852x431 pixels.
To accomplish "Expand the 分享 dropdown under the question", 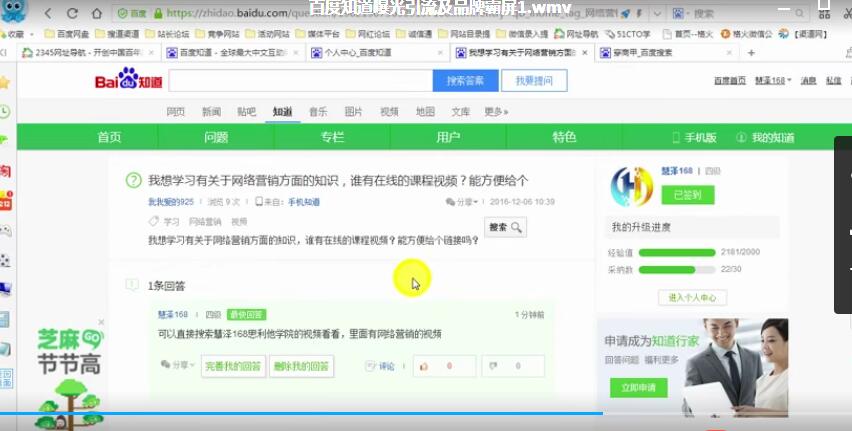I will (x=462, y=202).
